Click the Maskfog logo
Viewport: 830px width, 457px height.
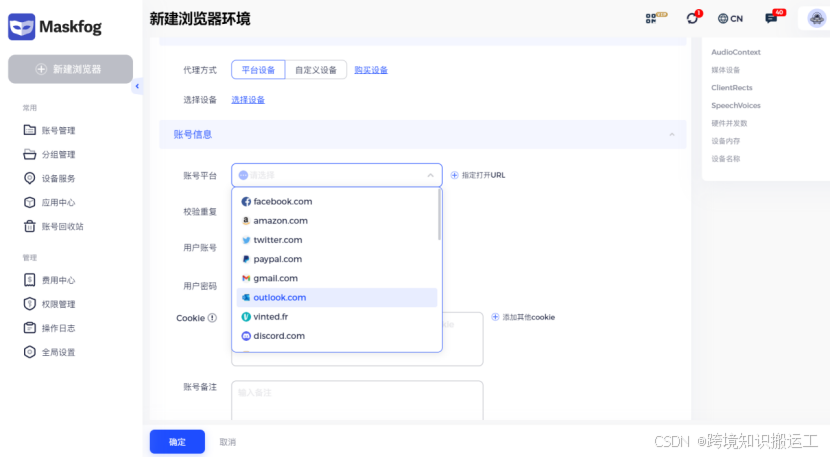pyautogui.click(x=55, y=26)
